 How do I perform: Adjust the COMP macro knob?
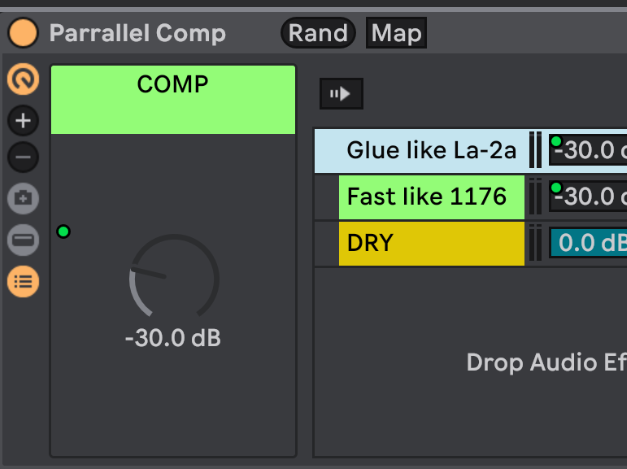pyautogui.click(x=174, y=277)
